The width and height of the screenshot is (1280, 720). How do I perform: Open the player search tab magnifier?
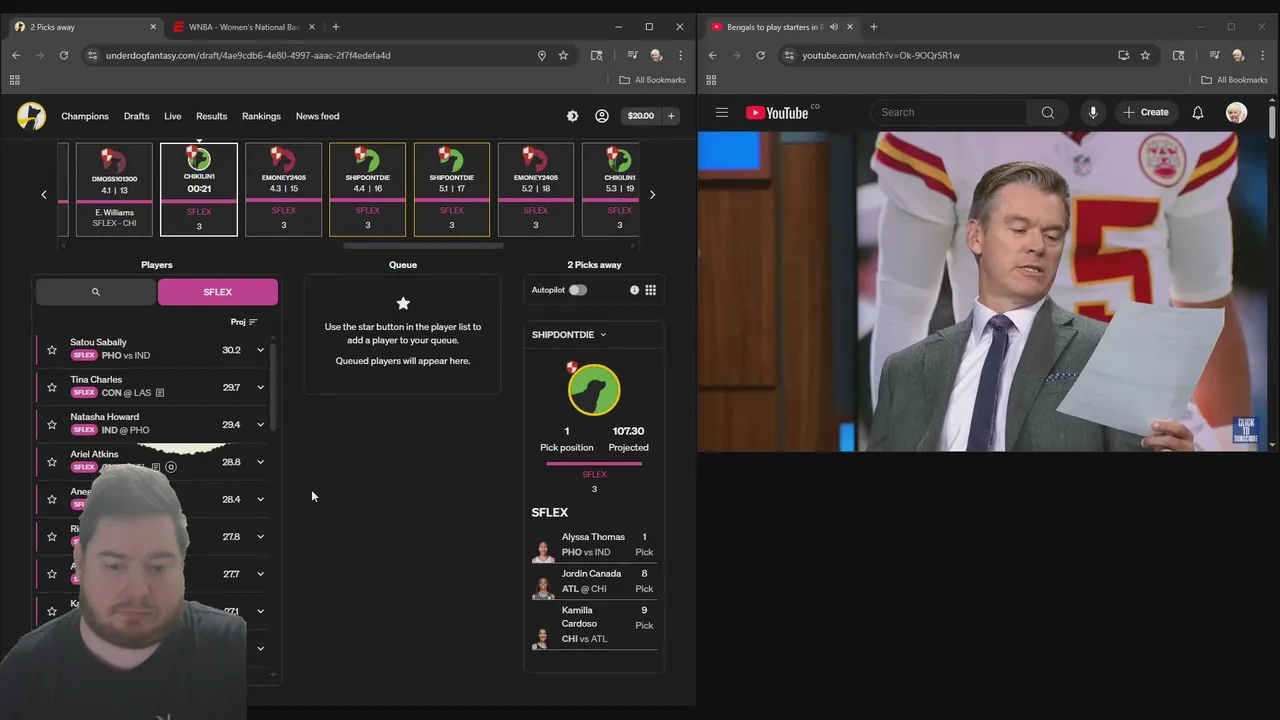tap(96, 292)
